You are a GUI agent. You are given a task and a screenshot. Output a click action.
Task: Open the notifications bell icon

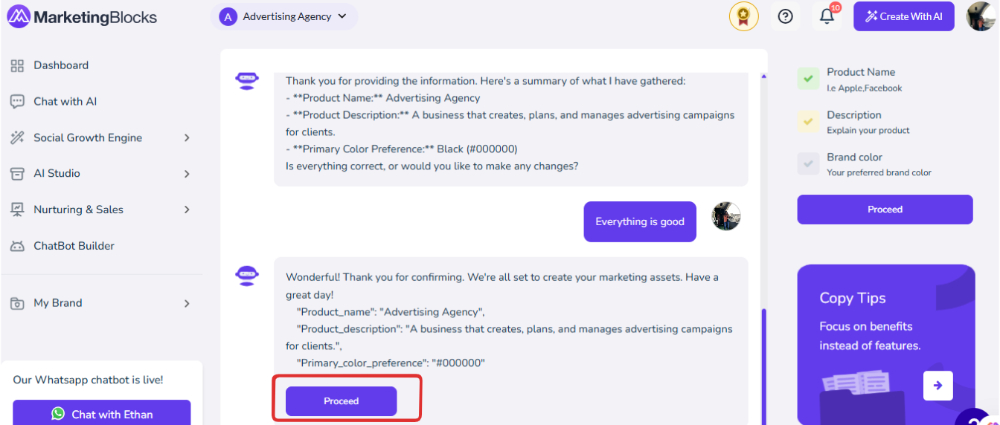(827, 17)
